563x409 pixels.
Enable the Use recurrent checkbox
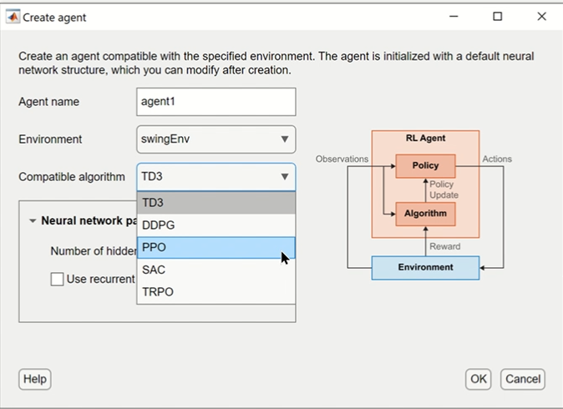tap(57, 279)
